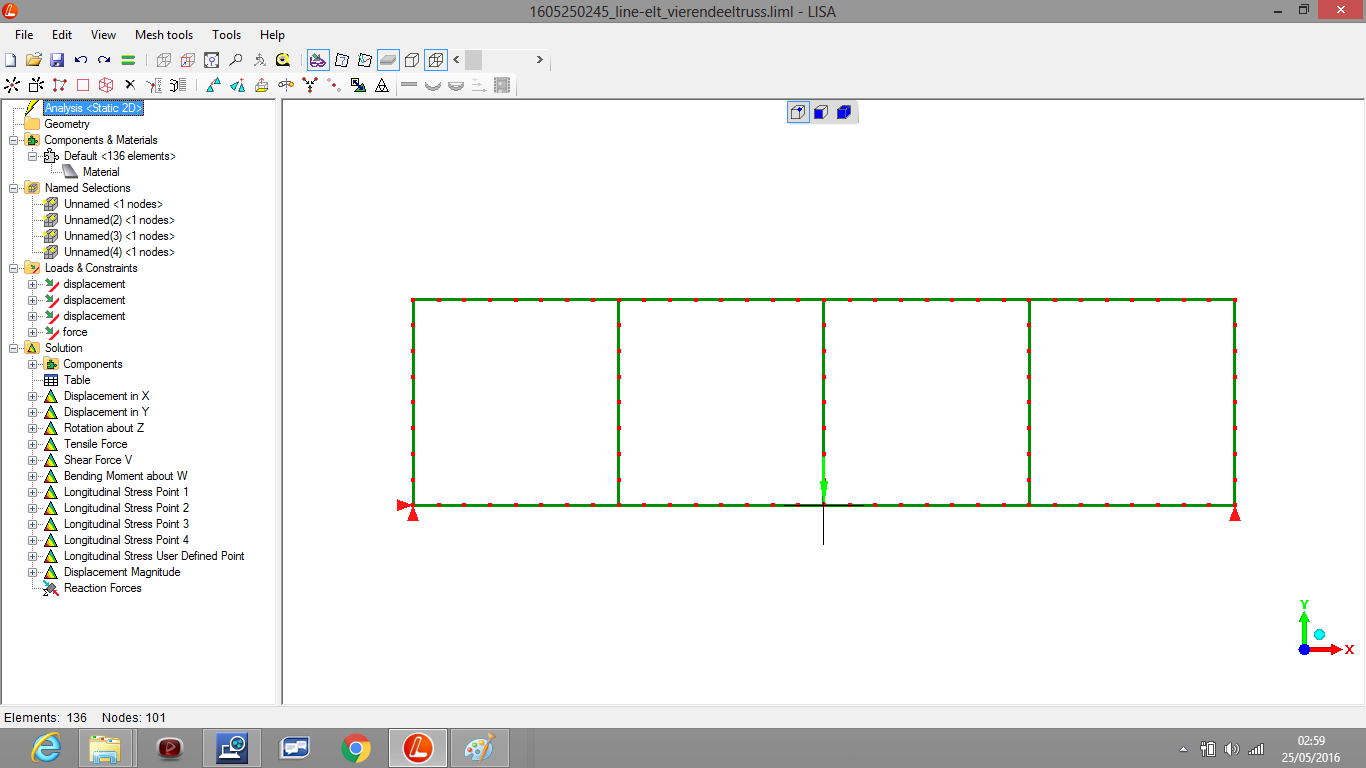Click the new node star icon
Viewport: 1366px width, 768px height.
(12, 86)
